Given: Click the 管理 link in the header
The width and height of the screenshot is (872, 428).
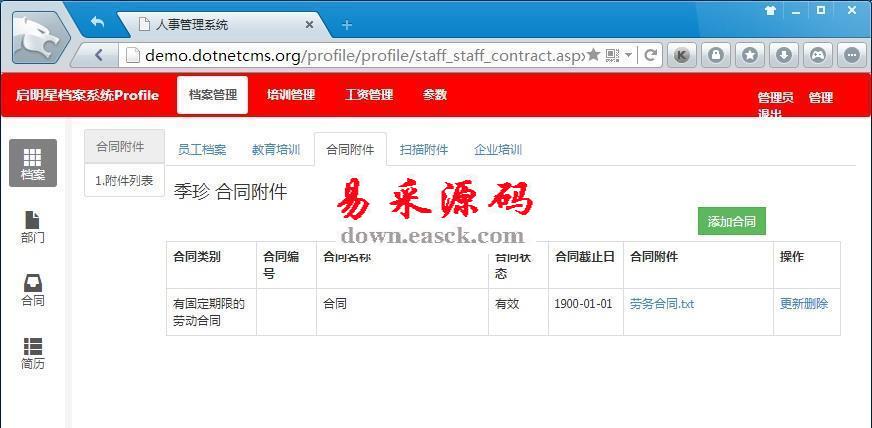Looking at the screenshot, I should (x=821, y=98).
